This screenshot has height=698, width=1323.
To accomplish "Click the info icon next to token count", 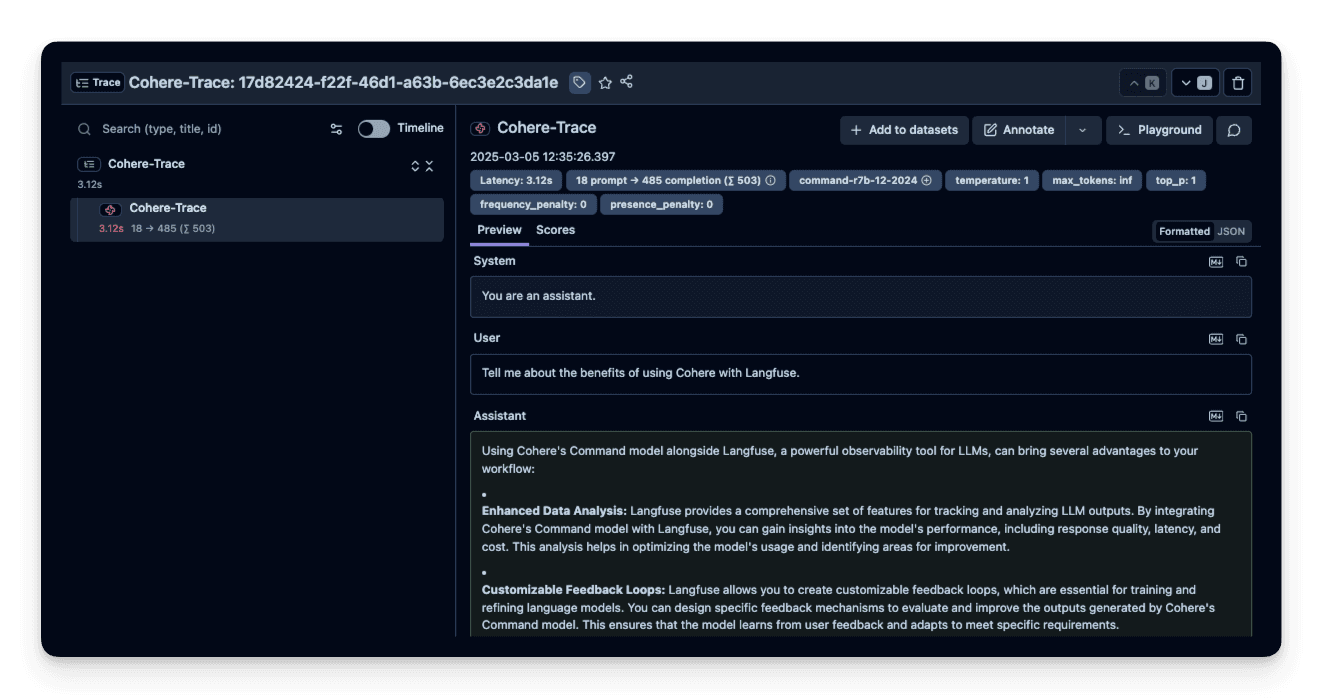I will pyautogui.click(x=770, y=181).
